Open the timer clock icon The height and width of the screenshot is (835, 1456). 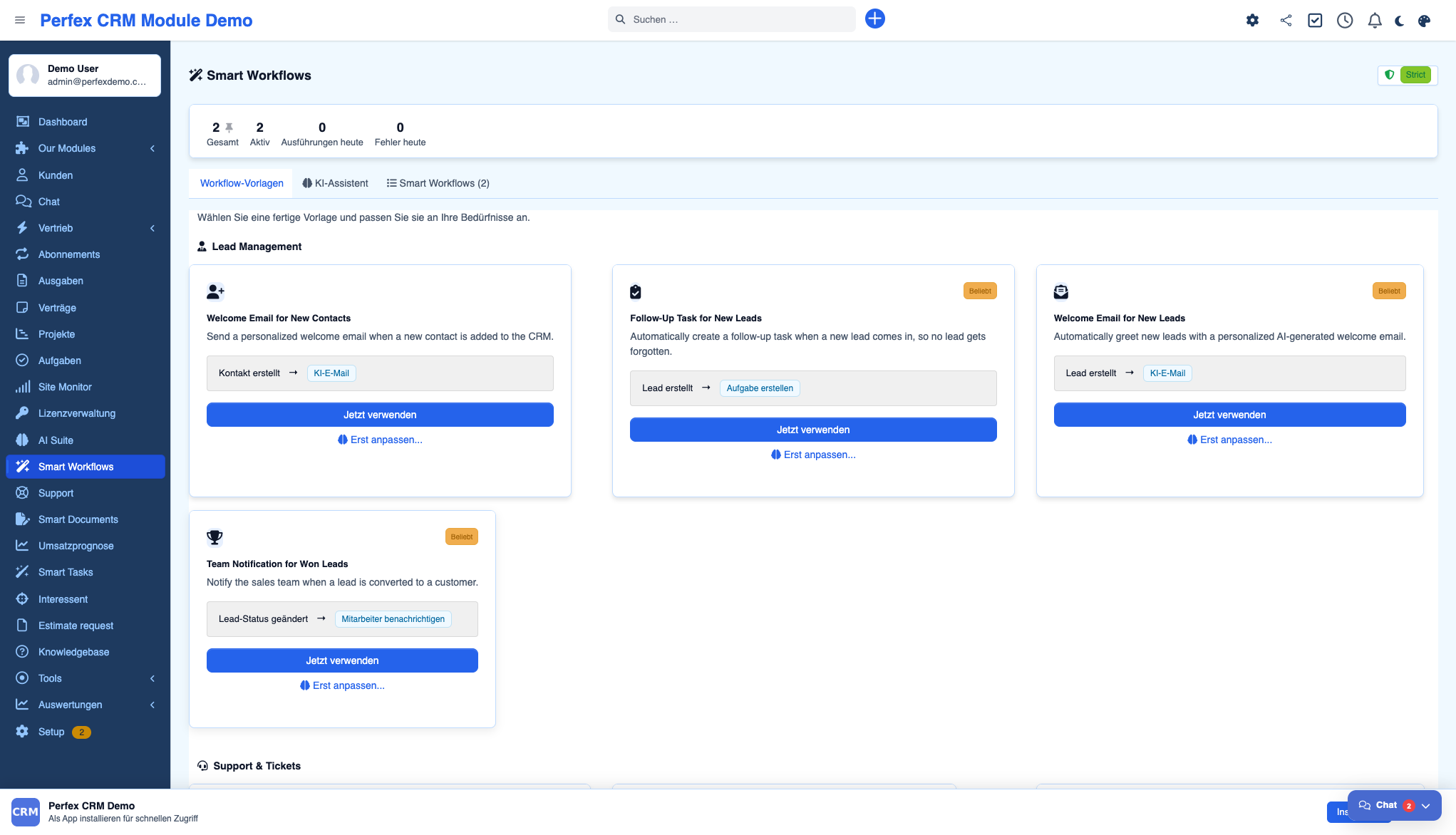(x=1345, y=21)
